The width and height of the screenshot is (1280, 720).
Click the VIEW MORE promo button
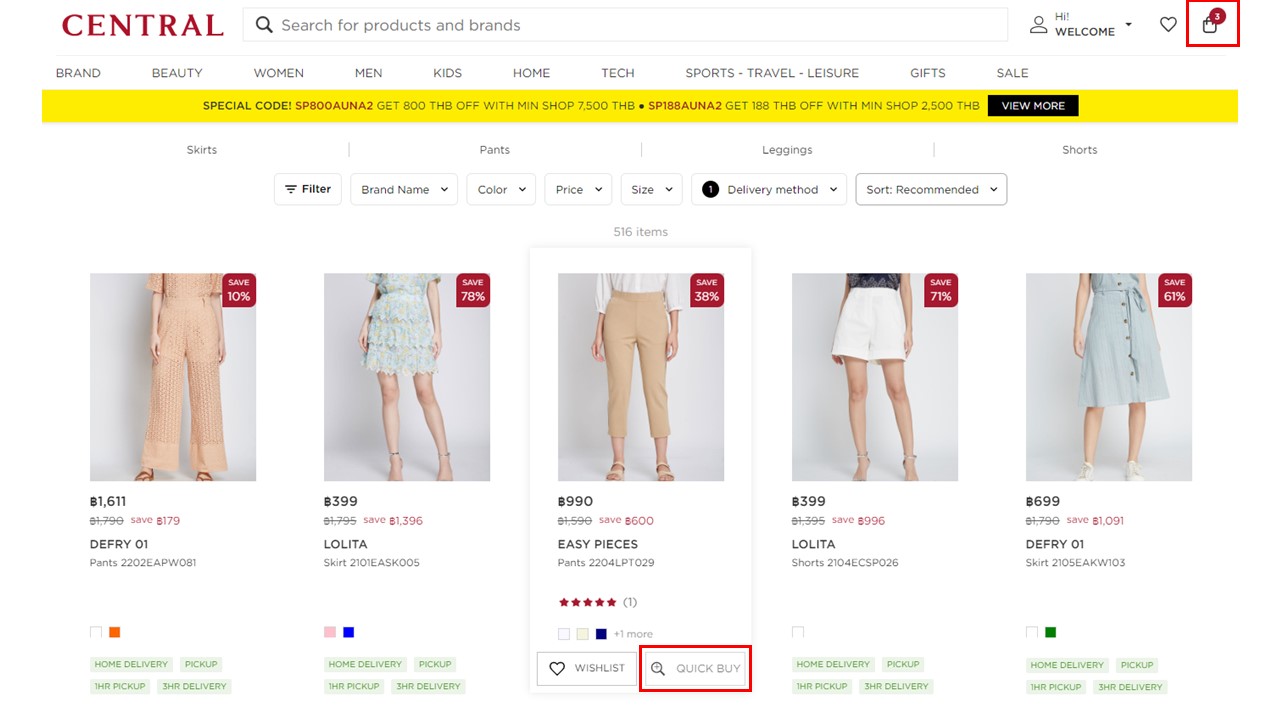pos(1033,106)
